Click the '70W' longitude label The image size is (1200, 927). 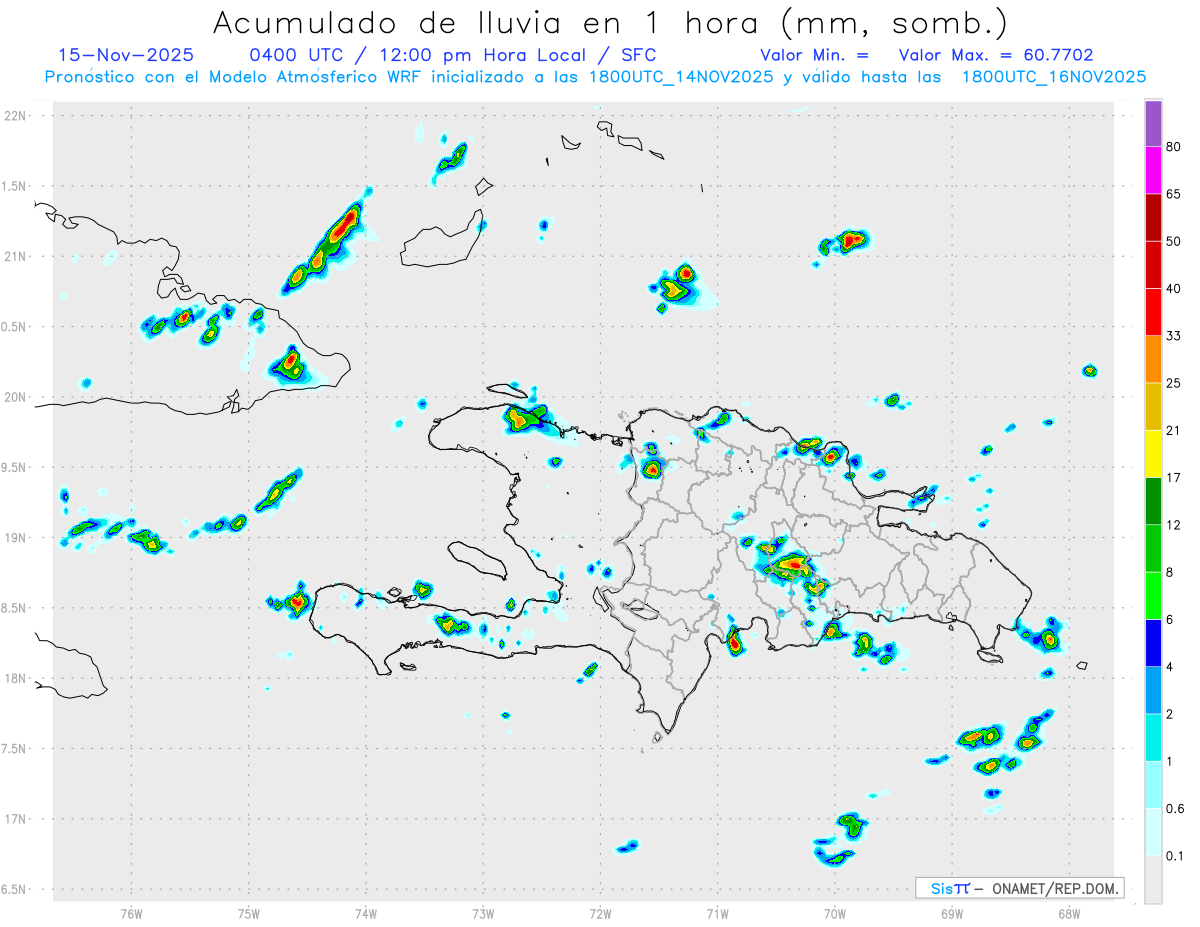pyautogui.click(x=835, y=913)
